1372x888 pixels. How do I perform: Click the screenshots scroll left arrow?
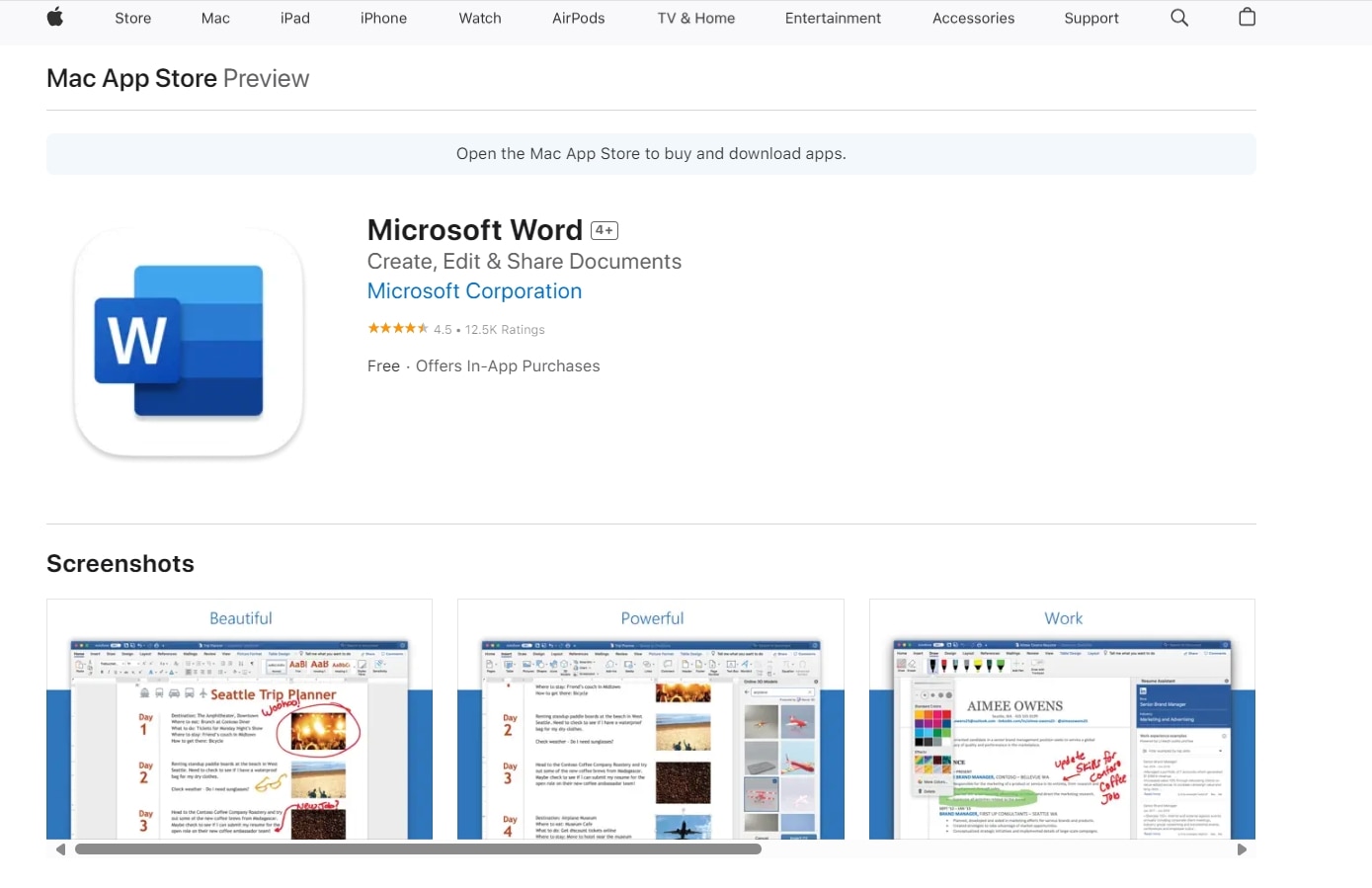pos(60,849)
